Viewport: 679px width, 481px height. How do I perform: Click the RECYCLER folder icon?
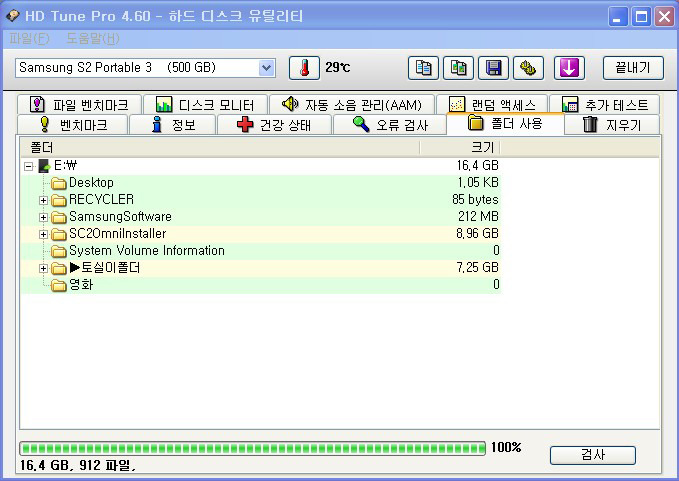tap(58, 200)
